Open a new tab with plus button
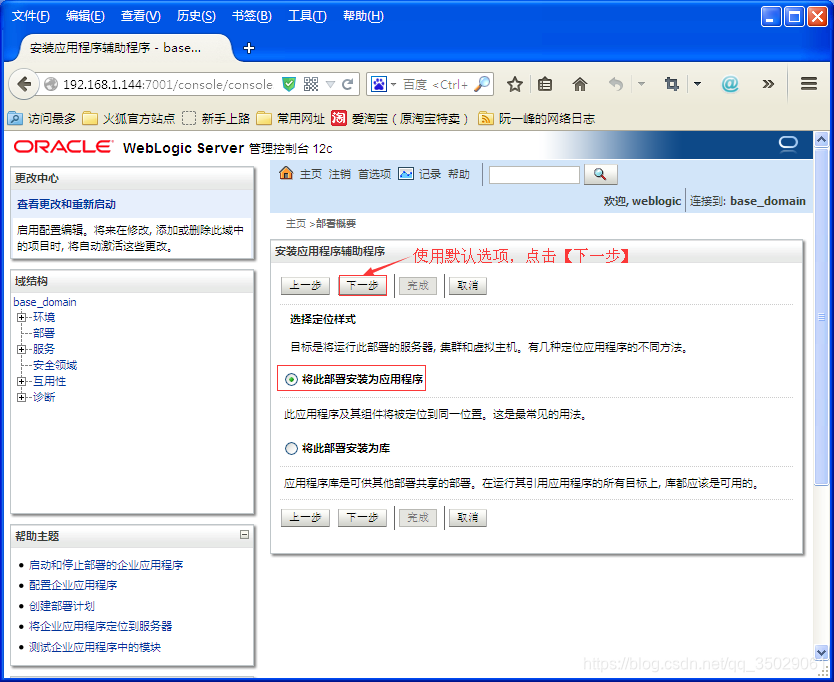834x682 pixels. (248, 48)
